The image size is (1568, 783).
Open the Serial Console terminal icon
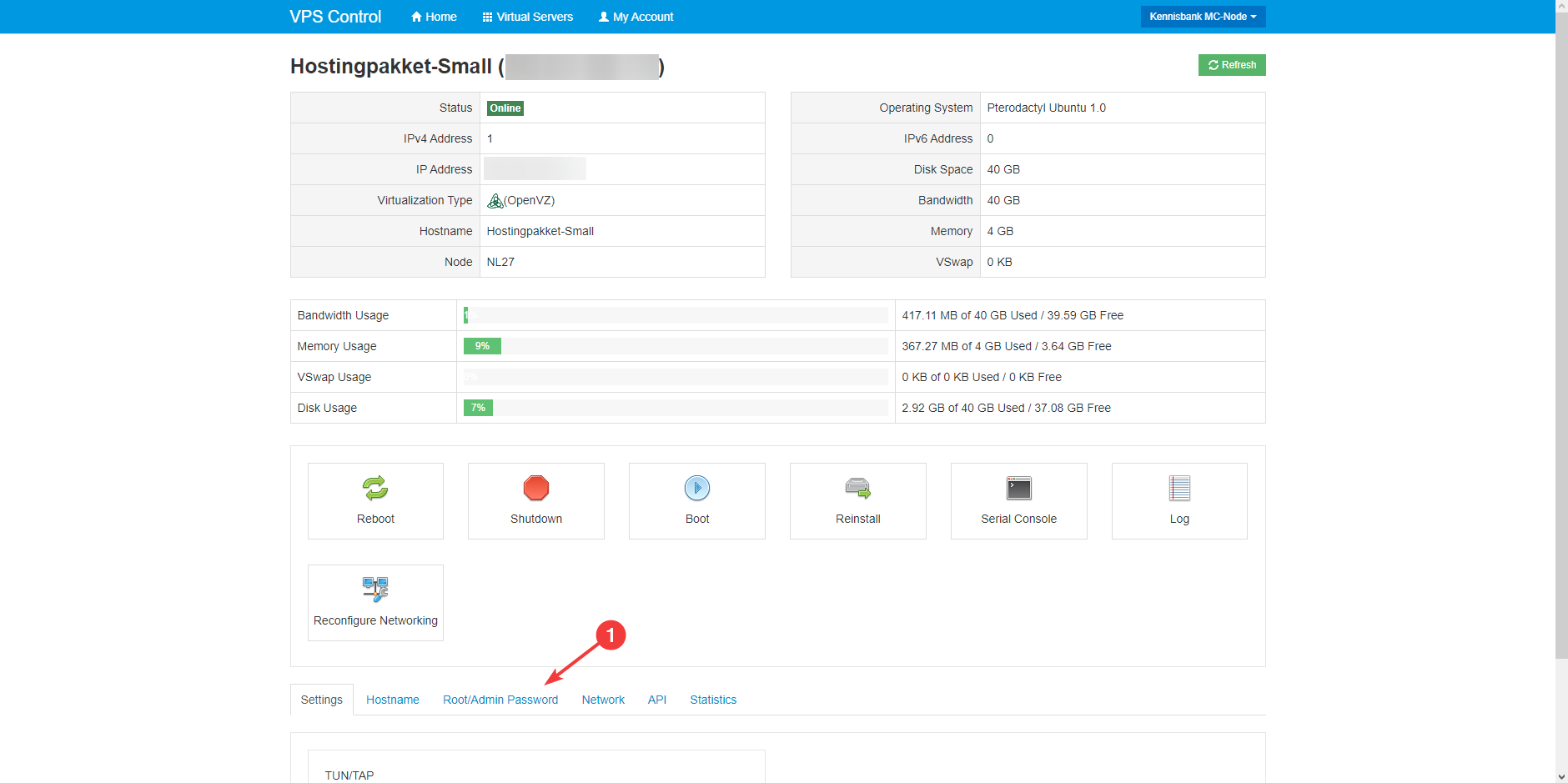pos(1019,488)
